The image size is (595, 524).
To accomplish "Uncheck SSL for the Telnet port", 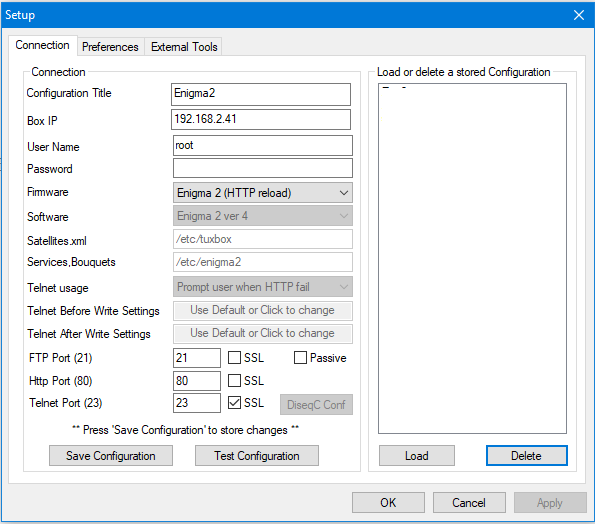I will (x=235, y=403).
